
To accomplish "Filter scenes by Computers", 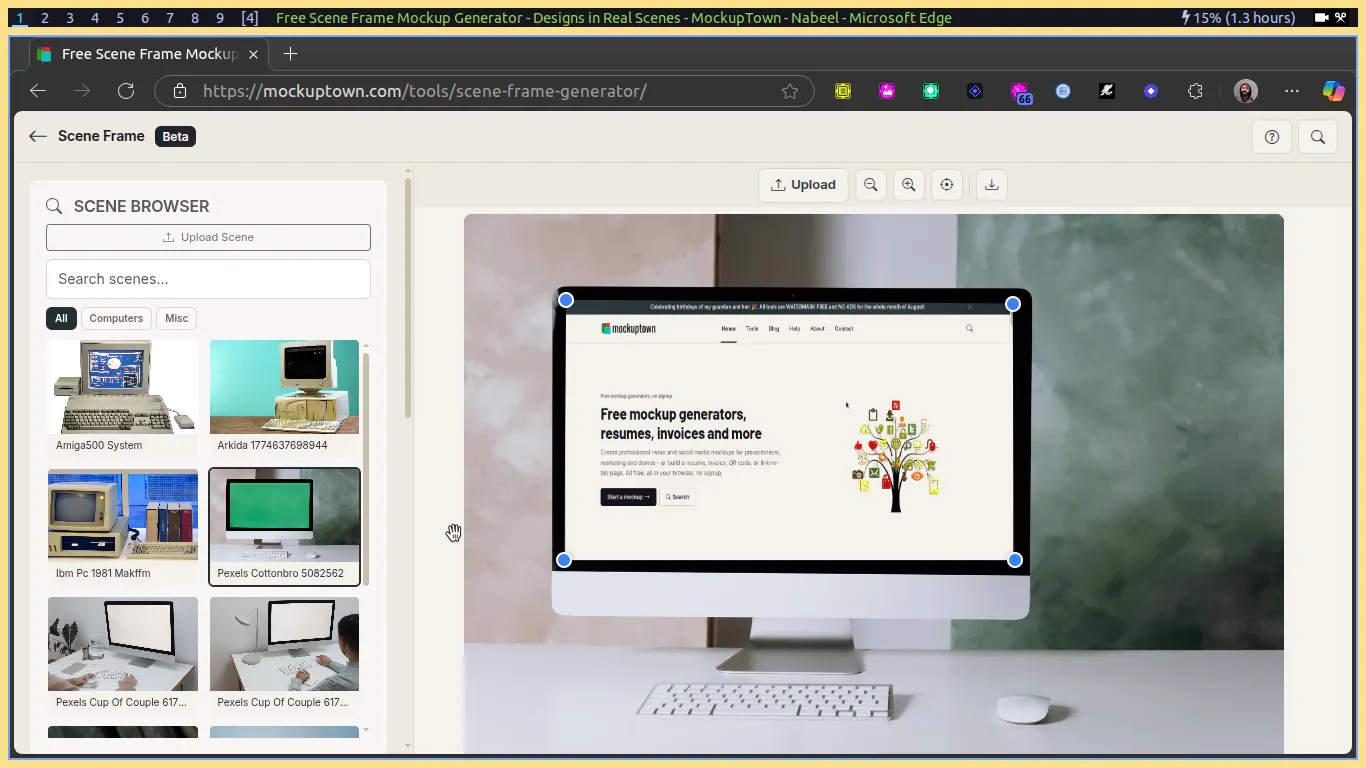I will click(x=116, y=318).
